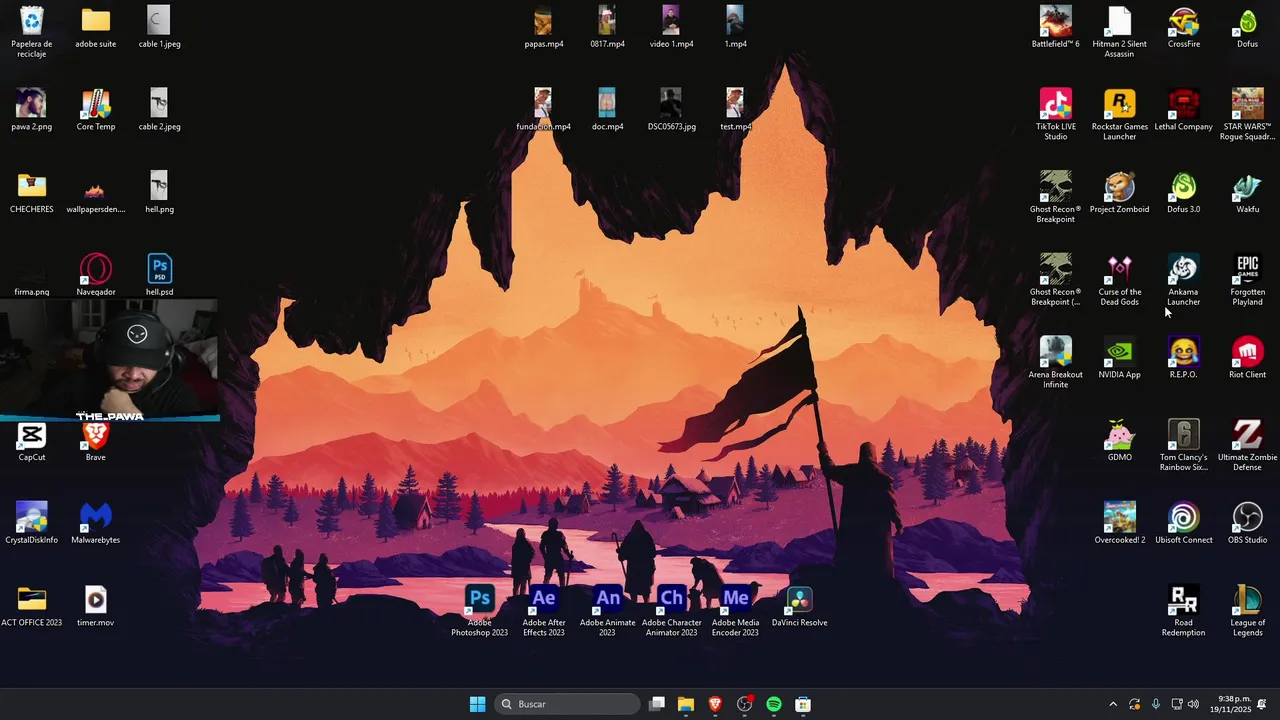
Task: Open the Windows Start menu
Action: coord(478,704)
